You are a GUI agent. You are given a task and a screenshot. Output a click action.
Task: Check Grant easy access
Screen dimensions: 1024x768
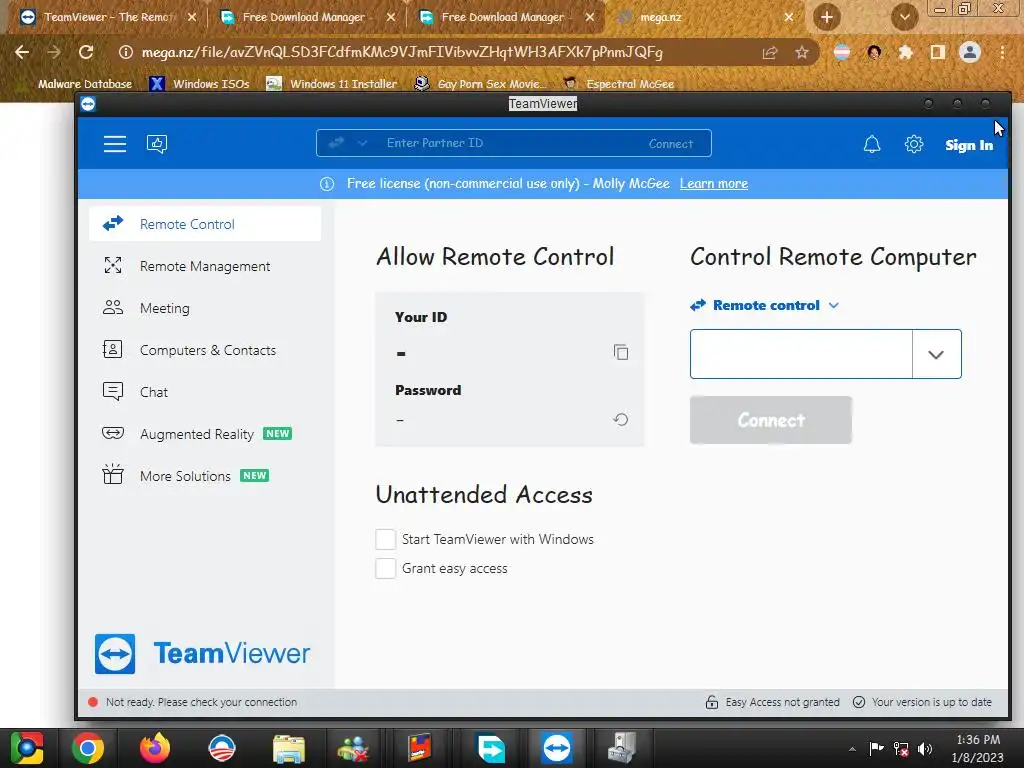tap(385, 568)
